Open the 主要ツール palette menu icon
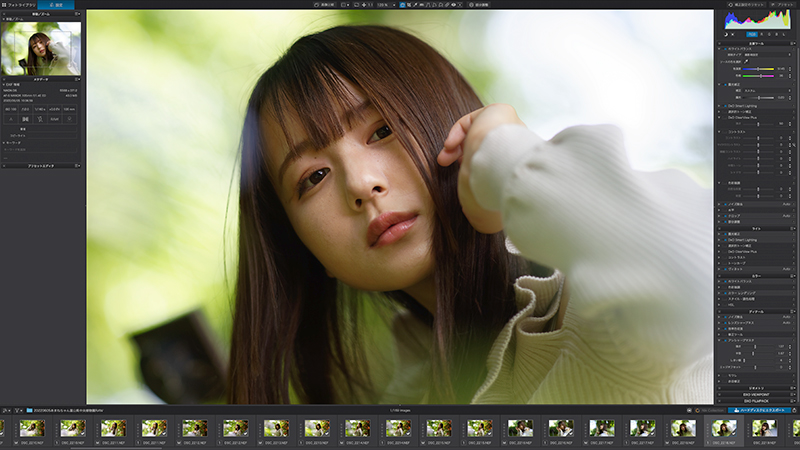Image resolution: width=800 pixels, height=450 pixels. [793, 43]
